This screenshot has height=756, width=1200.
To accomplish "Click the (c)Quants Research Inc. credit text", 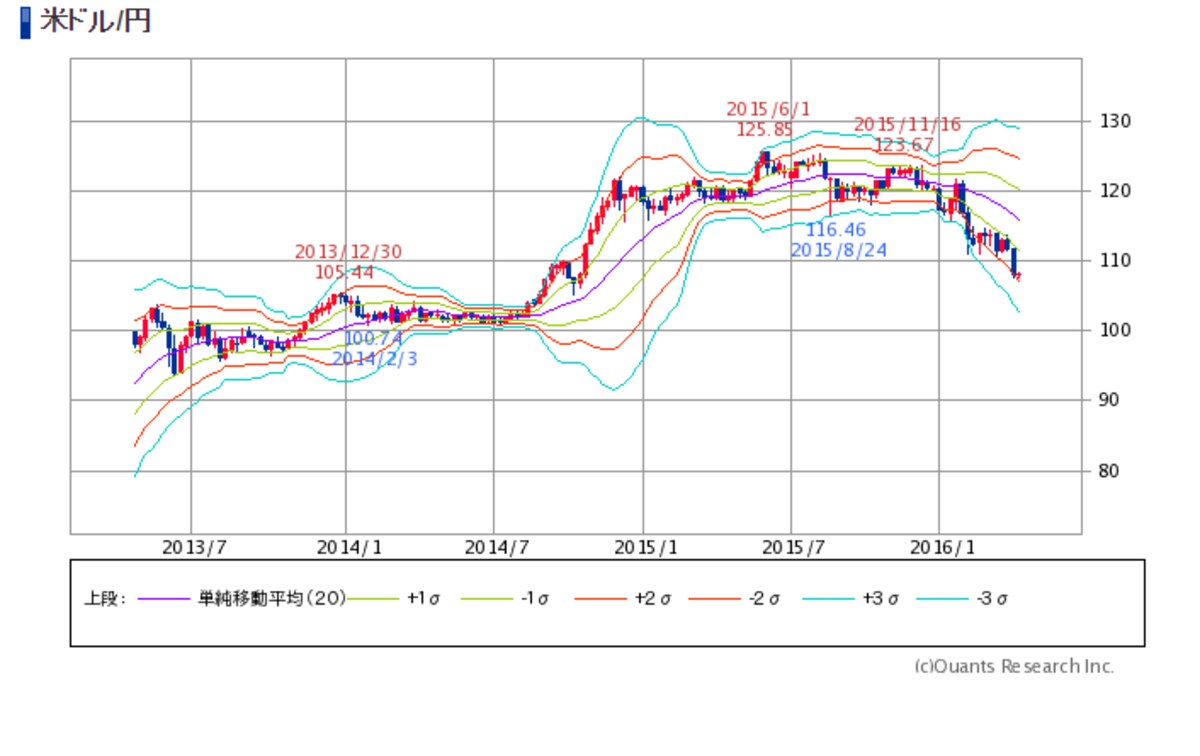I will [x=1014, y=666].
